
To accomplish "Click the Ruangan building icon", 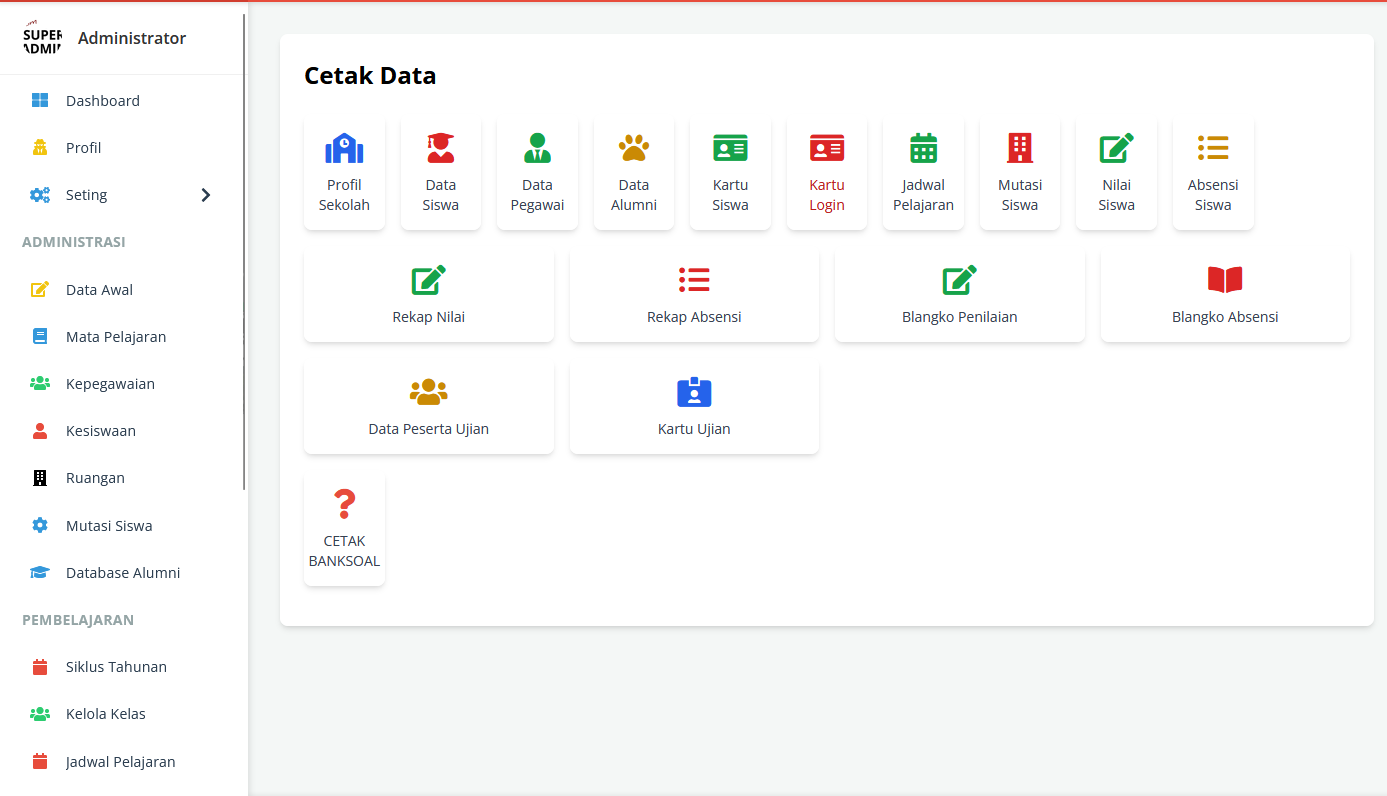I will (40, 478).
